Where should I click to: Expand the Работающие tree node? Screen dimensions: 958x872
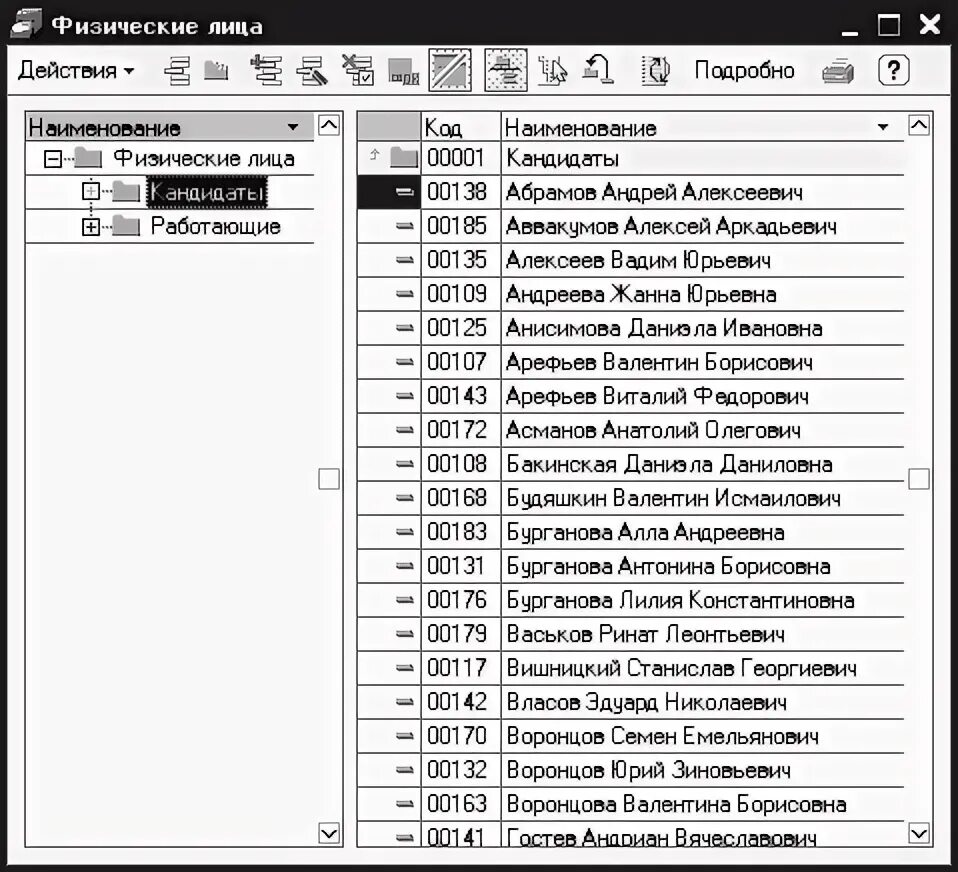point(90,227)
